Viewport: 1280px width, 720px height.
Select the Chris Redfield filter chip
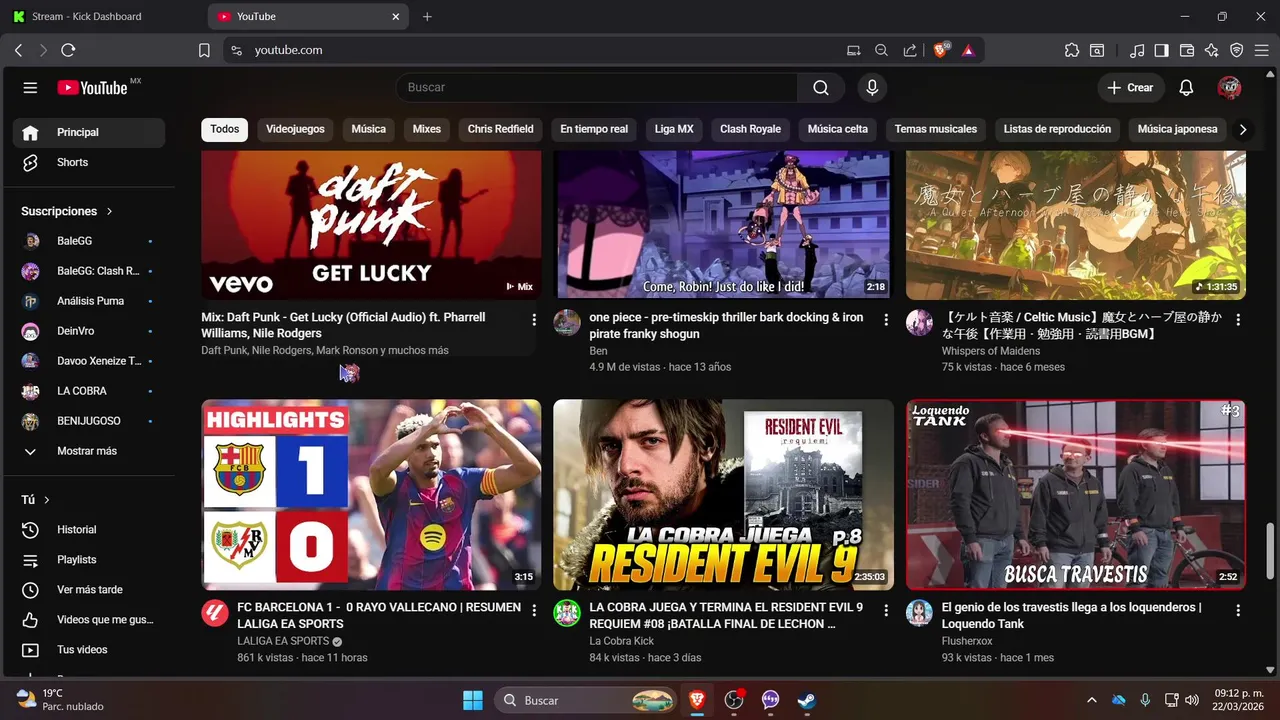pos(501,129)
